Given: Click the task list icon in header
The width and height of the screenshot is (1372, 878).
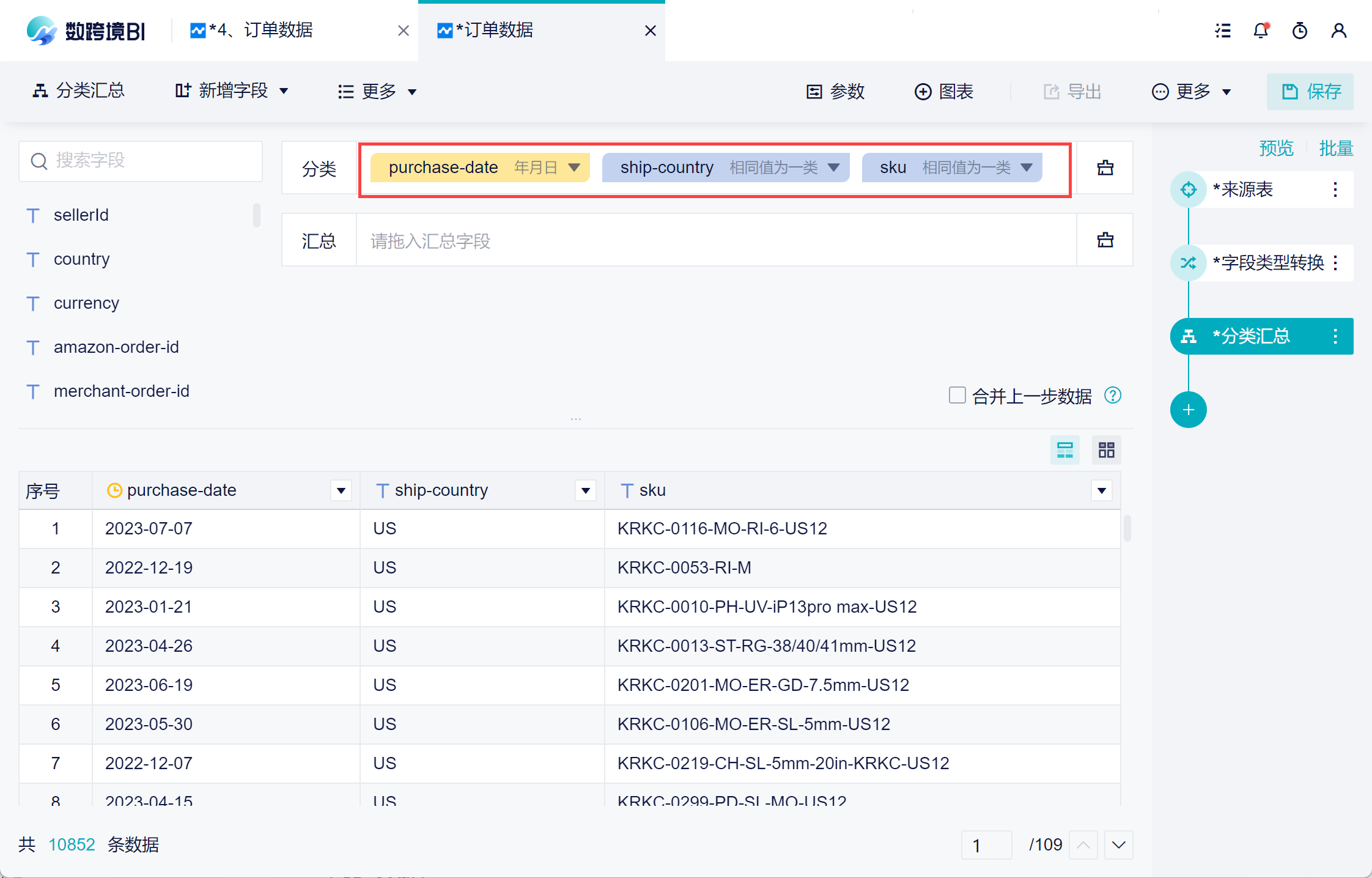Looking at the screenshot, I should (x=1223, y=31).
